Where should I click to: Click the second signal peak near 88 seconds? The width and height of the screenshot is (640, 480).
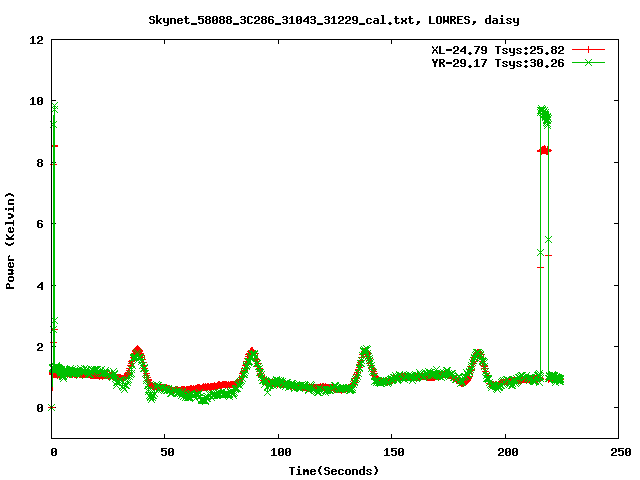[x=252, y=353]
